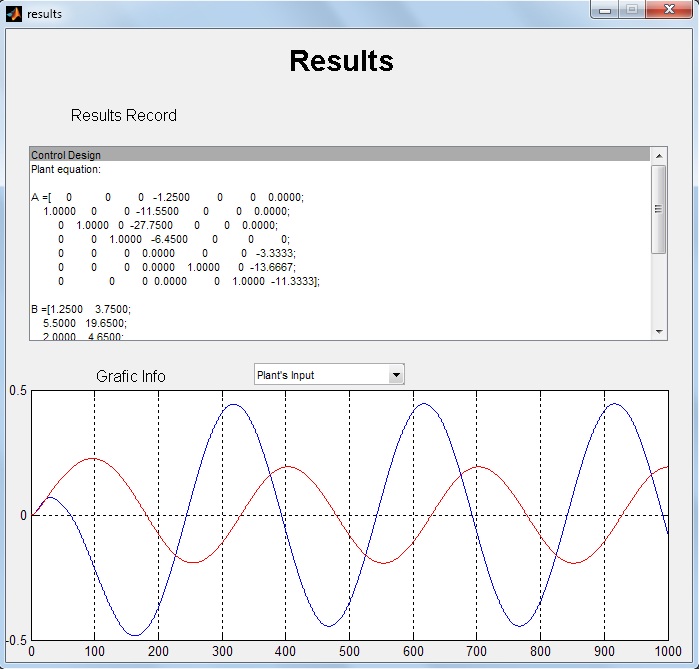Maximize the results window
This screenshot has height=669, width=699.
(631, 9)
